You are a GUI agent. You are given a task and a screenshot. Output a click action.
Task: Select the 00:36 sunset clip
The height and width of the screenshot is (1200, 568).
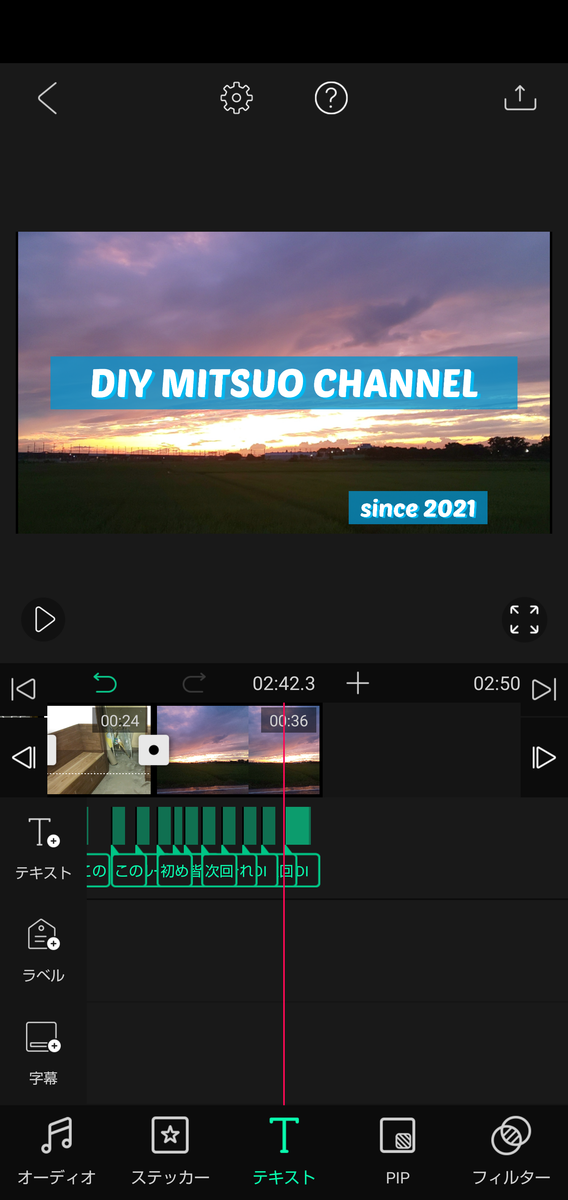(238, 750)
